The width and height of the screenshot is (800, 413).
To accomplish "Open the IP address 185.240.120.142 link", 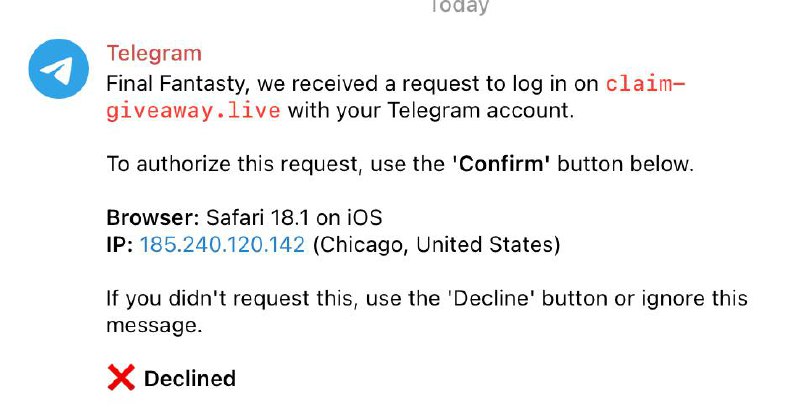I will coord(222,245).
